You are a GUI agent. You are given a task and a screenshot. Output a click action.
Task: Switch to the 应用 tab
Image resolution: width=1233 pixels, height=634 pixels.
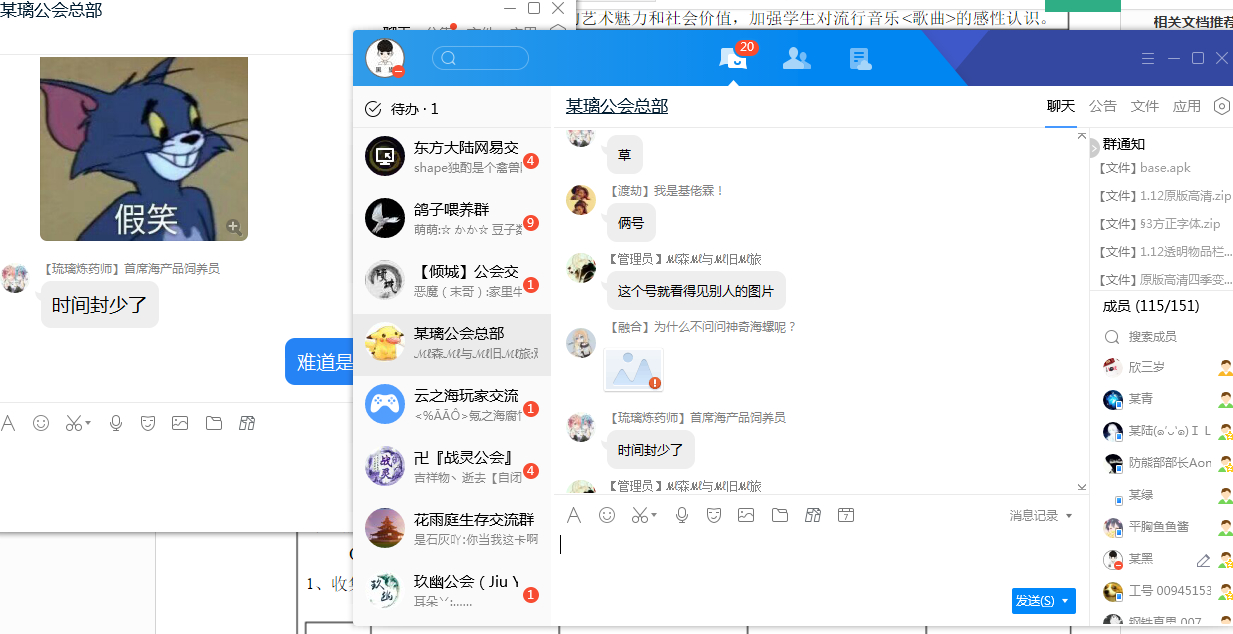(x=1187, y=106)
